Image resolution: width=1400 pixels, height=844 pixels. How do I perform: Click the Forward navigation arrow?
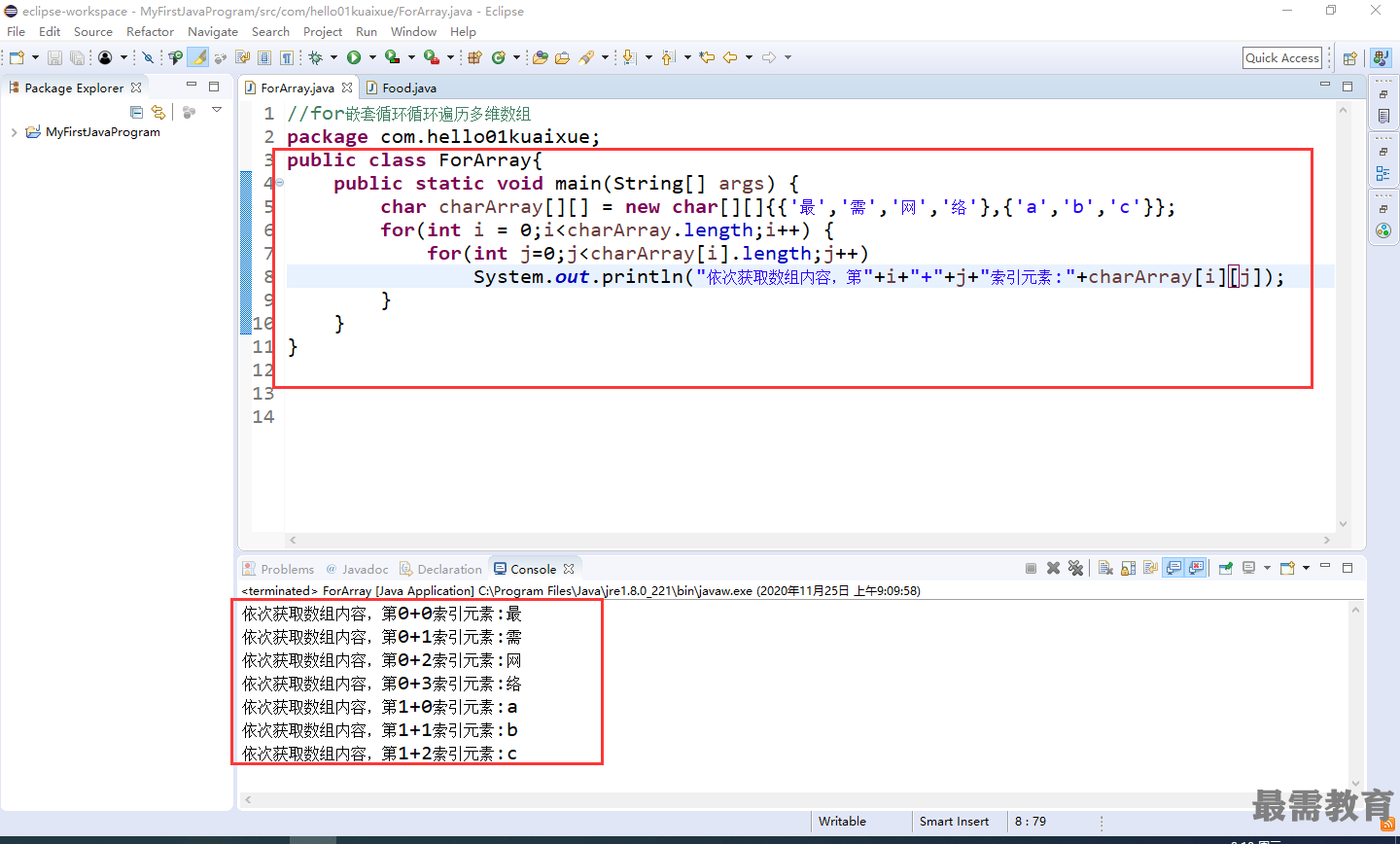pyautogui.click(x=769, y=57)
